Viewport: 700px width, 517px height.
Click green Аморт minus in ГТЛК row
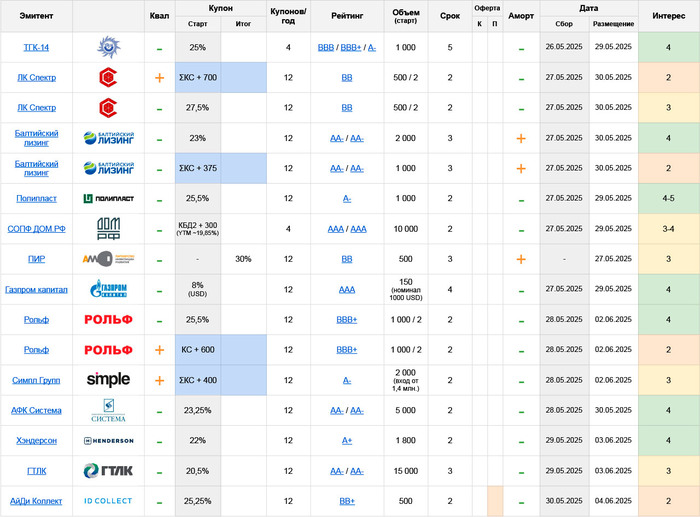point(521,472)
